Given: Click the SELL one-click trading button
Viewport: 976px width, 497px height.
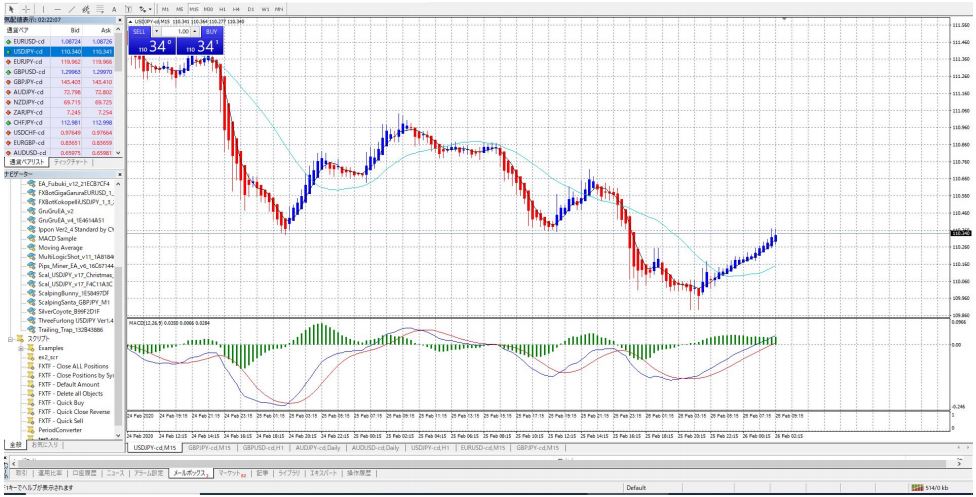Looking at the screenshot, I should [x=140, y=31].
